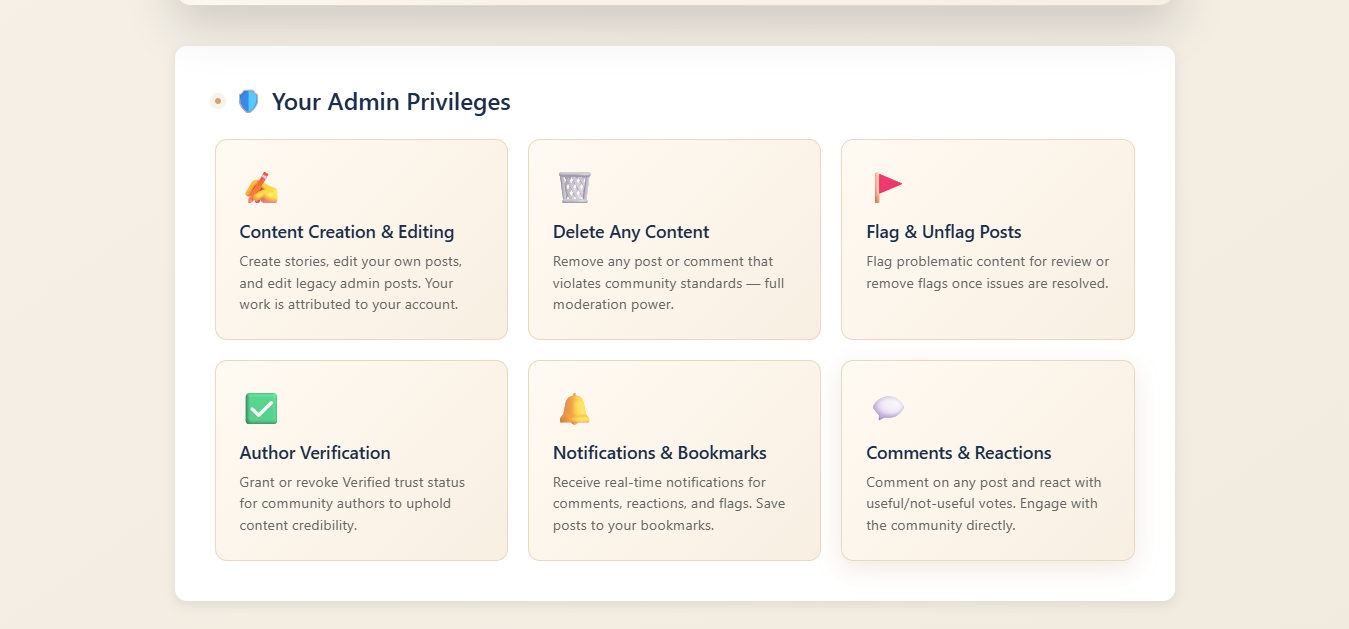Click the speech bubble Comments icon
Screen dimensions: 1349x629
point(888,408)
